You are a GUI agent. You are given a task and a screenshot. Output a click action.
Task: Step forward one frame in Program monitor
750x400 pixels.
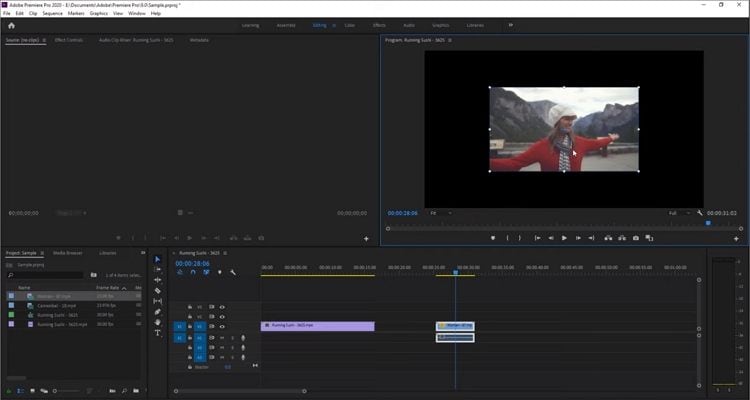point(578,238)
